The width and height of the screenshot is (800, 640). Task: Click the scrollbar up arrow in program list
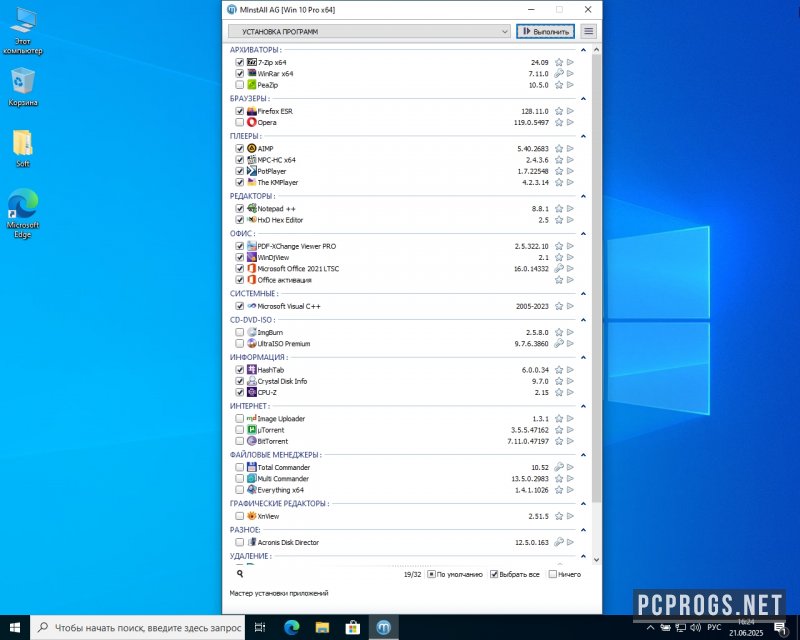pos(596,50)
